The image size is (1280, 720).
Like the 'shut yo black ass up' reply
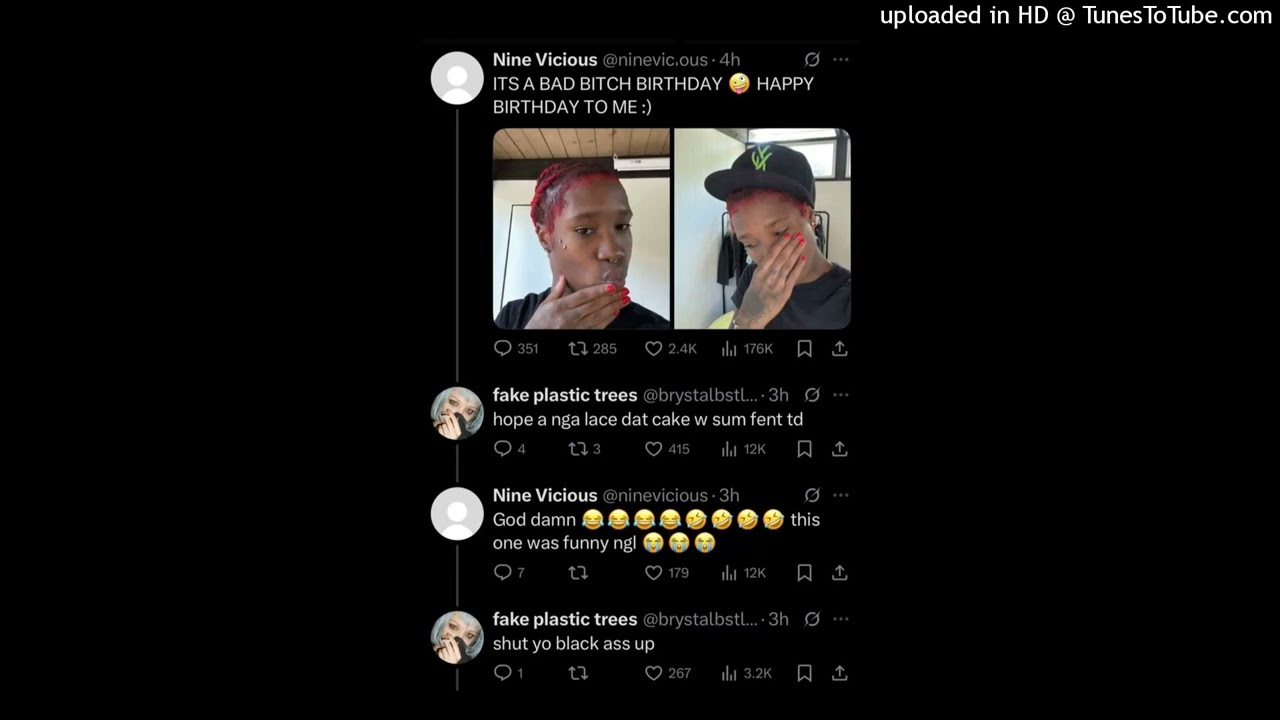[654, 673]
